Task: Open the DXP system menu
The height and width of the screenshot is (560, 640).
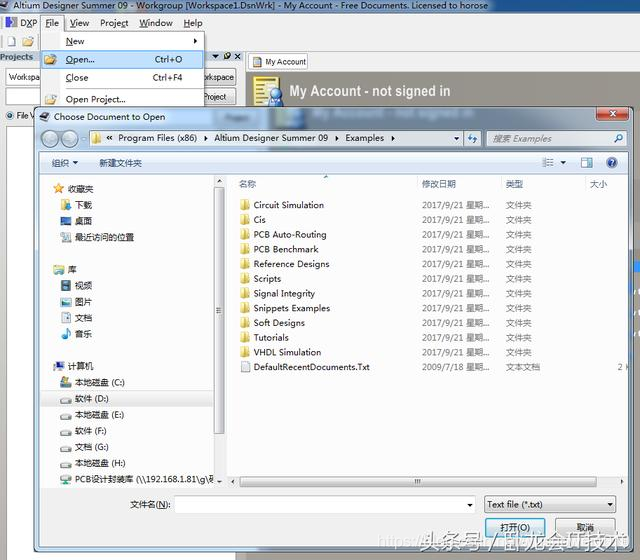Action: tap(21, 23)
